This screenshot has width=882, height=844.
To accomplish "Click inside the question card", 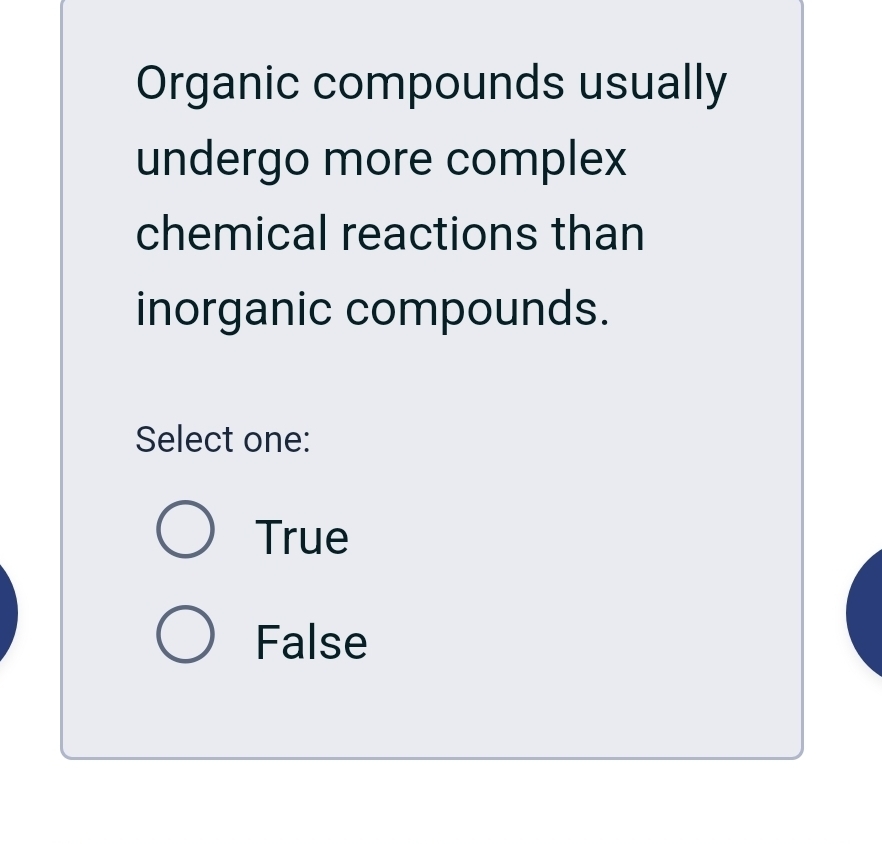I will [x=430, y=380].
